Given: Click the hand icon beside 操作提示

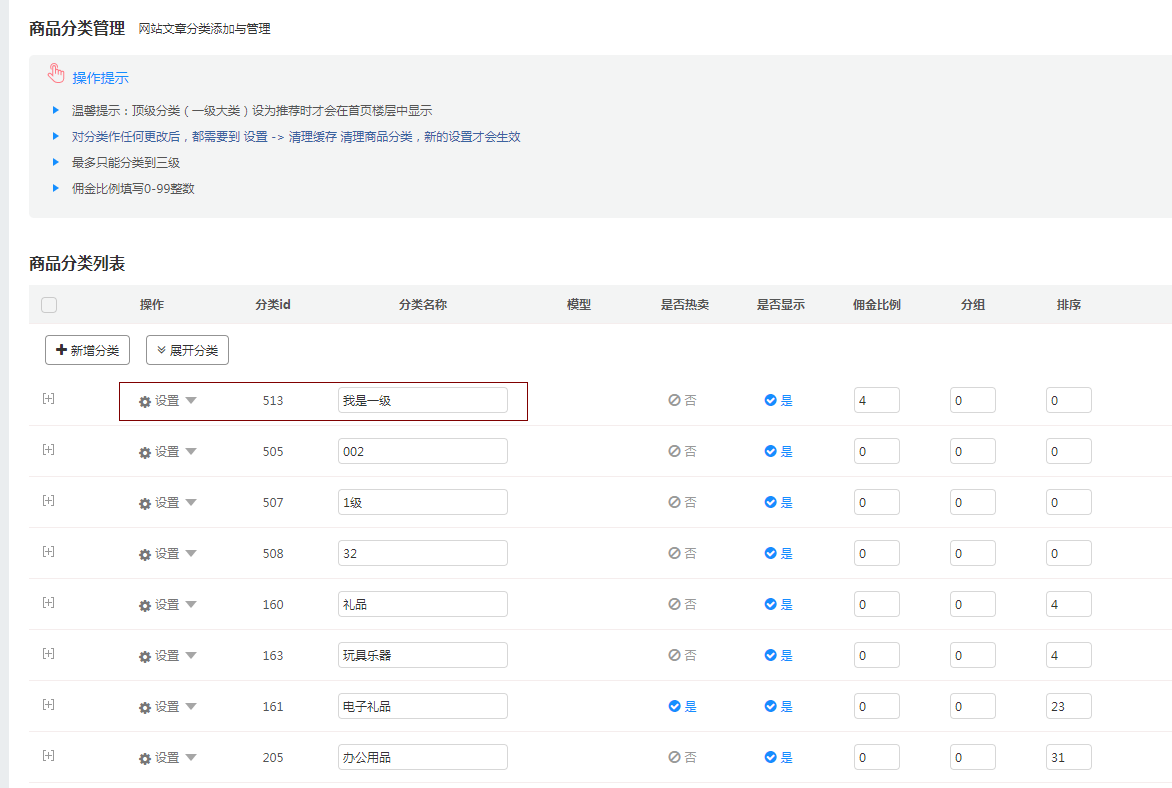Looking at the screenshot, I should coord(56,74).
